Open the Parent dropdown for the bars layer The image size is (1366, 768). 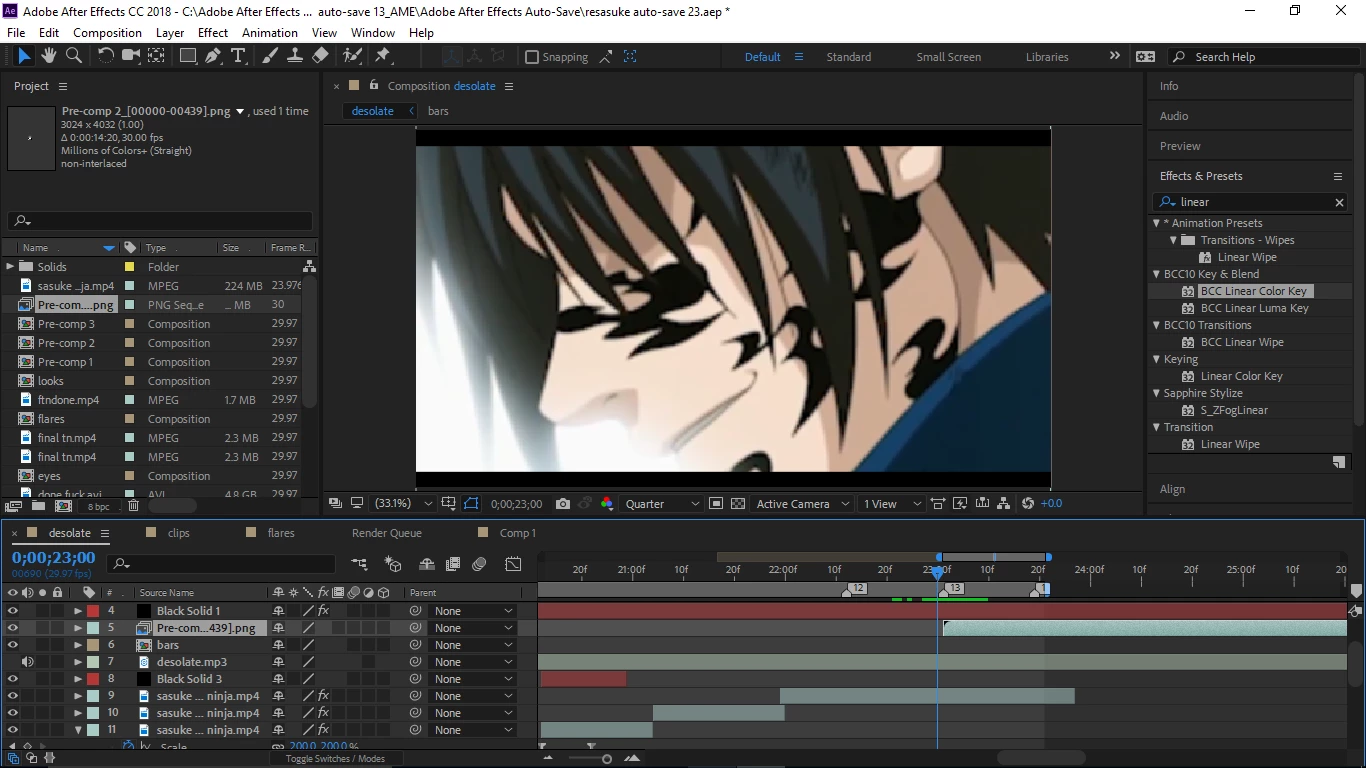coord(473,645)
